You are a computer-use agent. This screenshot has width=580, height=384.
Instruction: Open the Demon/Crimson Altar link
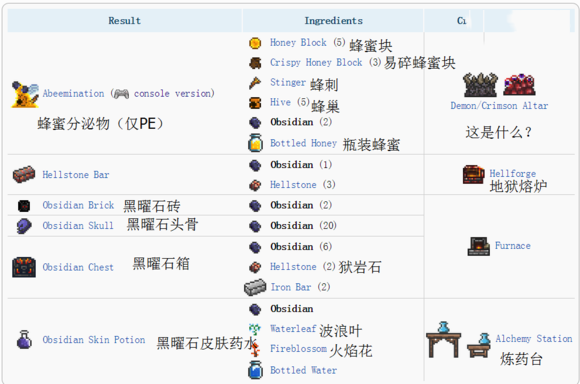(x=499, y=106)
